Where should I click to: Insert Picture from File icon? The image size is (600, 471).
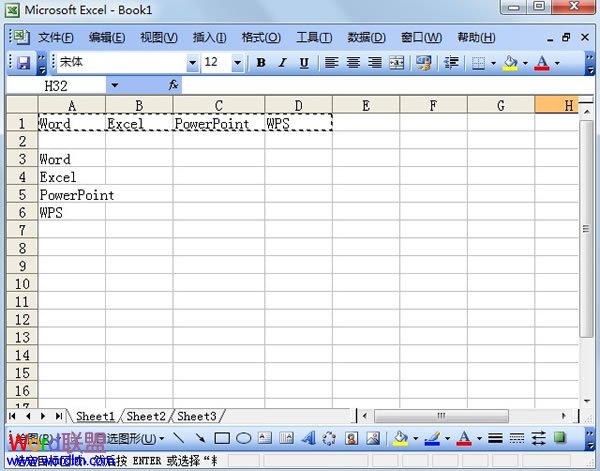click(373, 438)
